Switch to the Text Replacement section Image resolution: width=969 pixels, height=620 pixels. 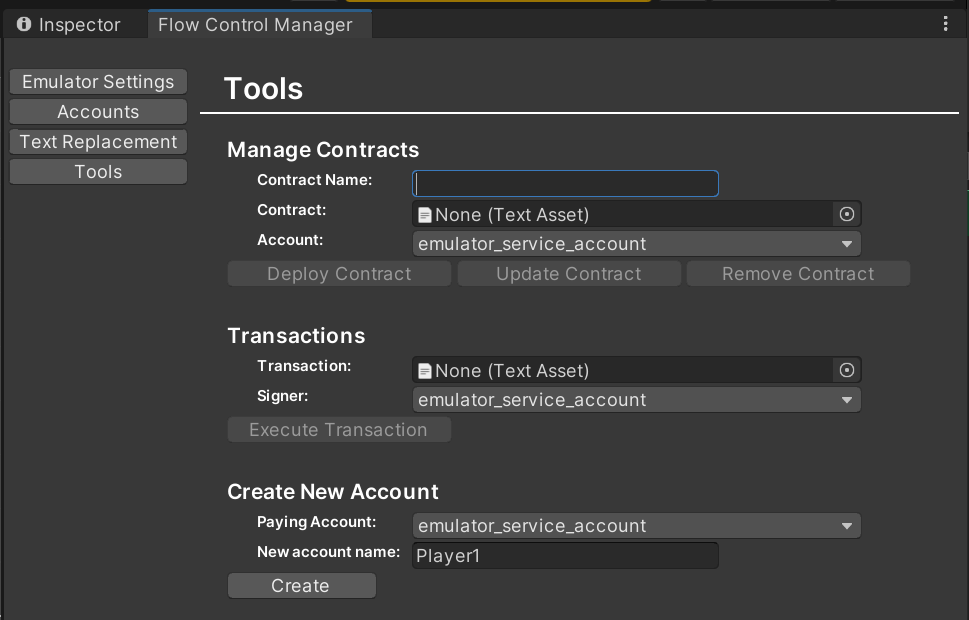coord(97,141)
